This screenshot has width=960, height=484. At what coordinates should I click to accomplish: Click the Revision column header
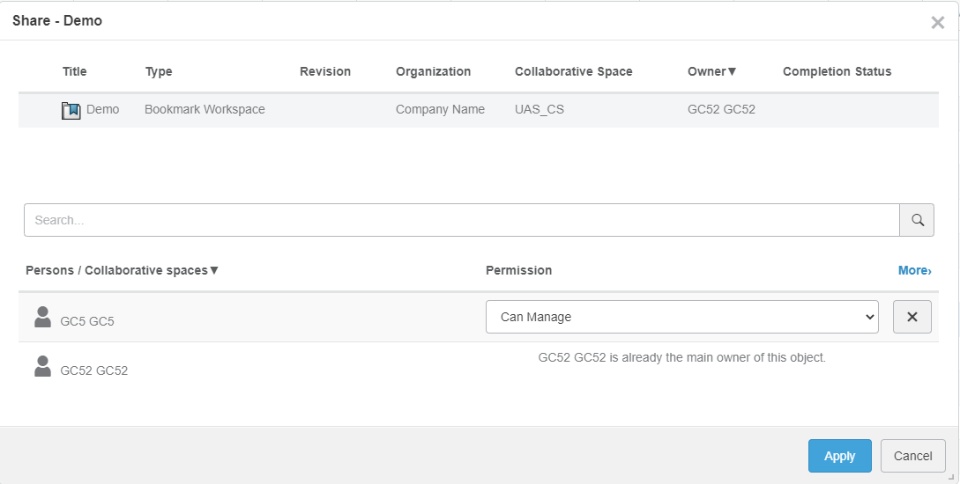(x=325, y=72)
